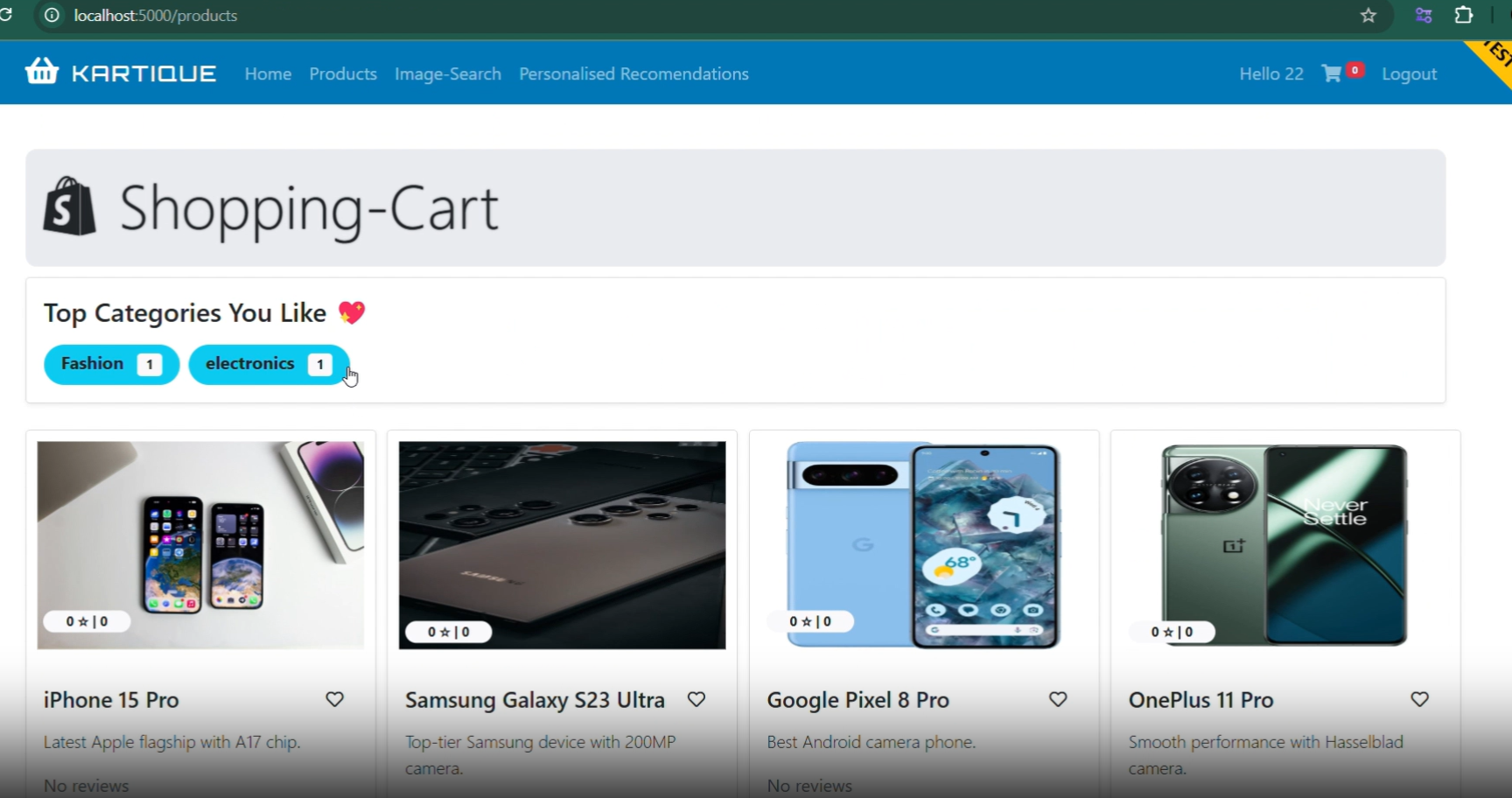This screenshot has height=798, width=1512.
Task: Favorite Samsung Galaxy S23 Ultra heart icon
Action: pos(696,699)
